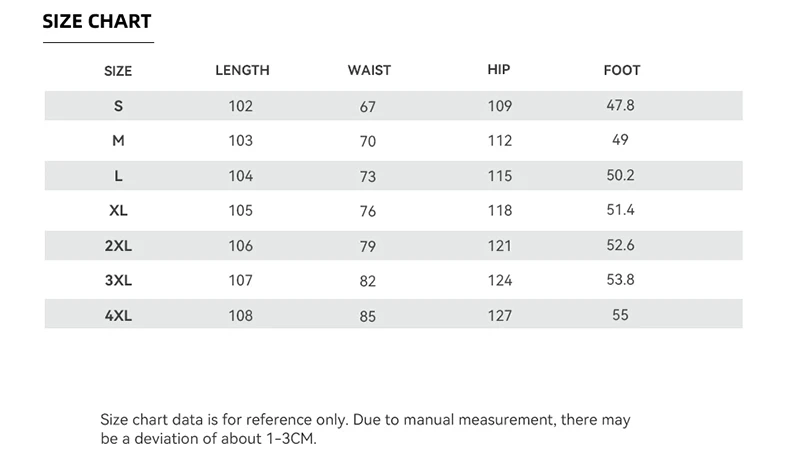Click foot value 47.8 for size S
The image size is (790, 451).
click(x=621, y=105)
